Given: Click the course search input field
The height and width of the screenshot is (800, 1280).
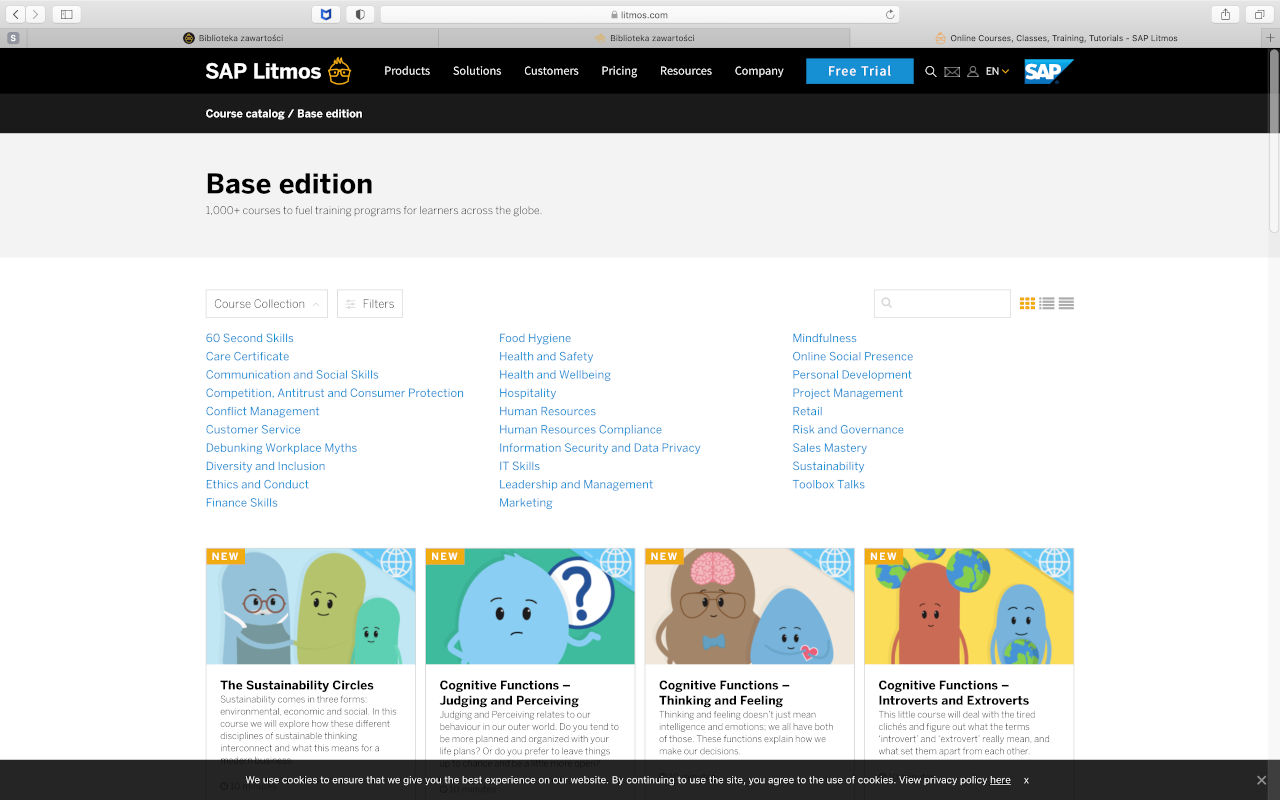Looking at the screenshot, I should pos(942,303).
